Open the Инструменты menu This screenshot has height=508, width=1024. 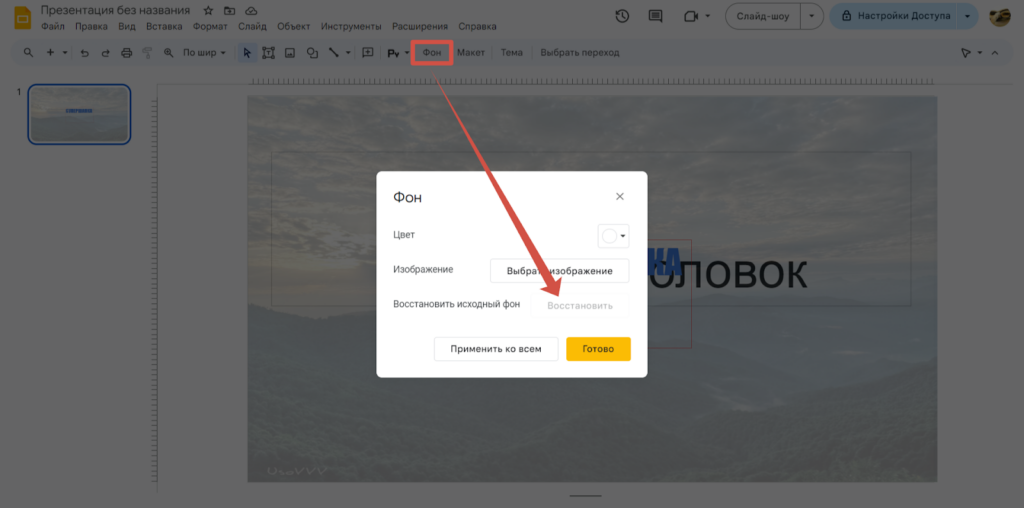(x=351, y=27)
